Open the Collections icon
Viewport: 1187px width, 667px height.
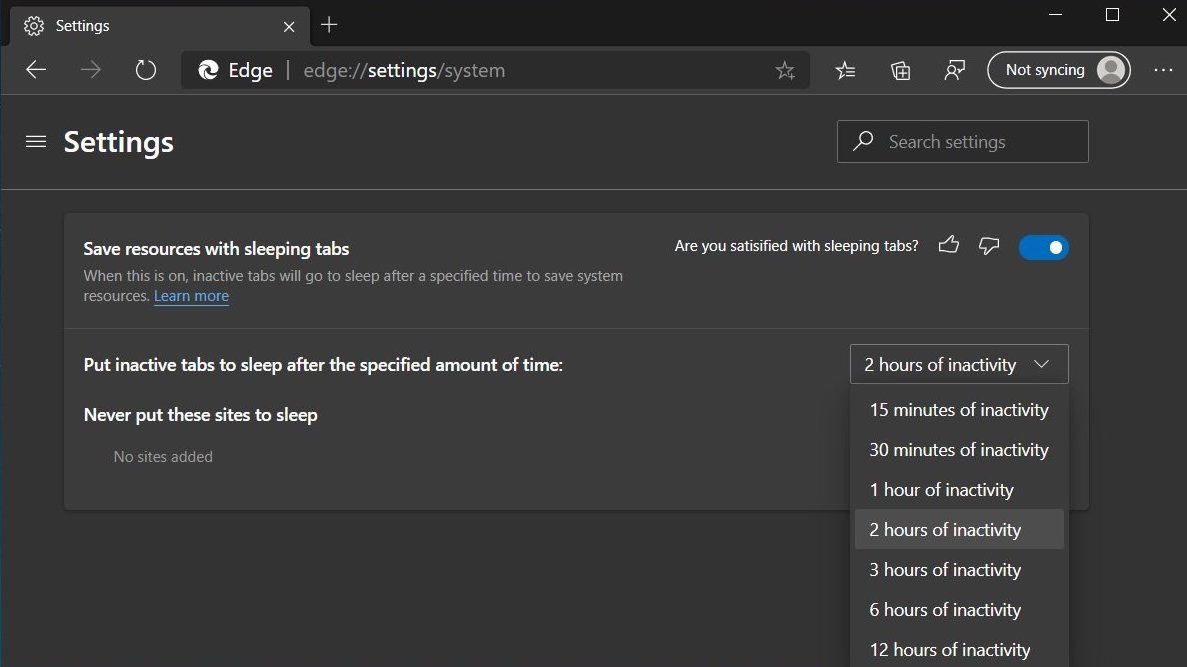pos(900,70)
